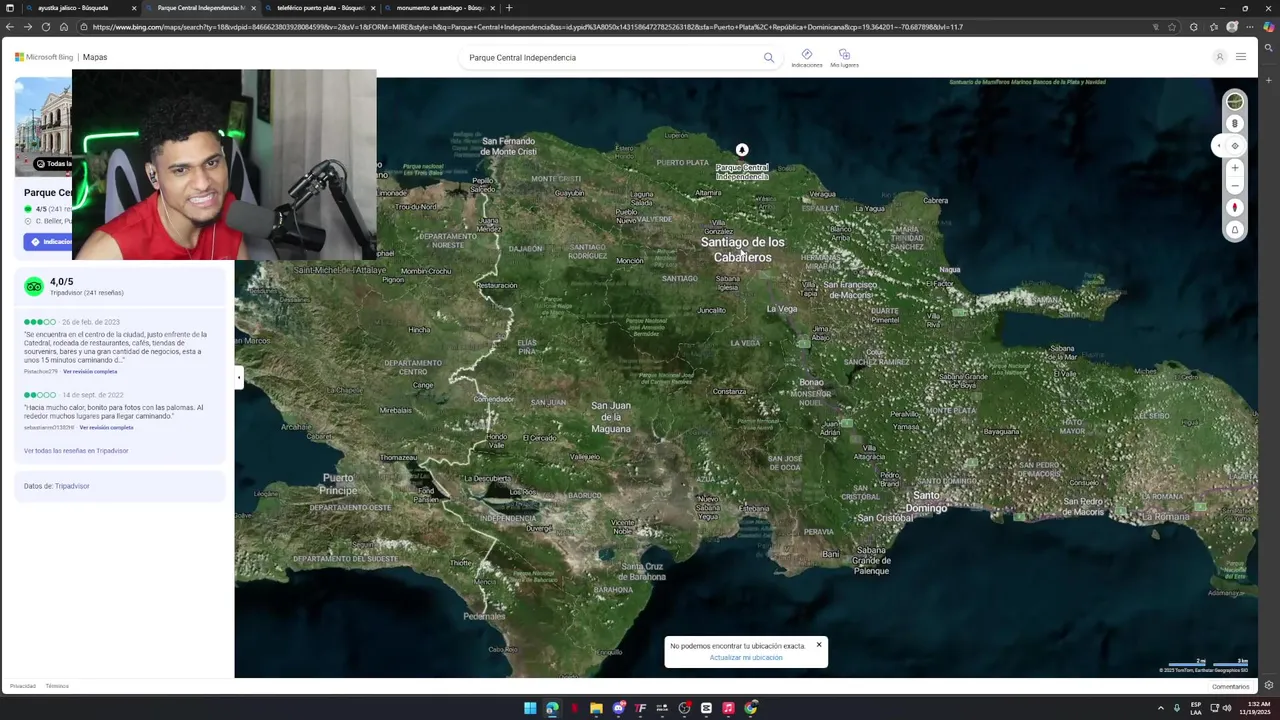This screenshot has height=720, width=1280.
Task: Open Edge sidebar settings gear
Action: tap(1269, 685)
